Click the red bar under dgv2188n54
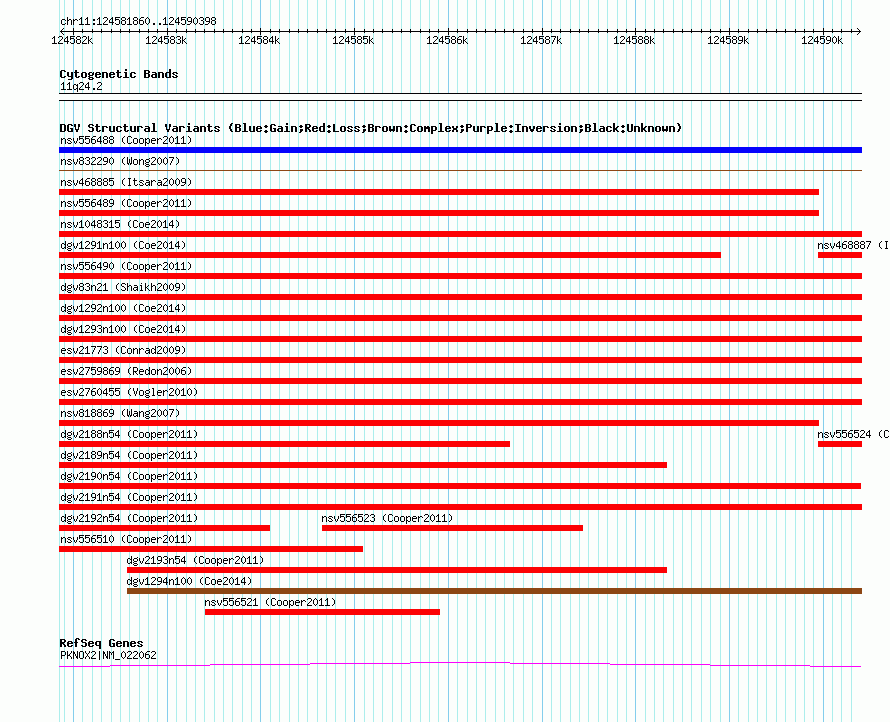The height and width of the screenshot is (722, 890). click(284, 444)
